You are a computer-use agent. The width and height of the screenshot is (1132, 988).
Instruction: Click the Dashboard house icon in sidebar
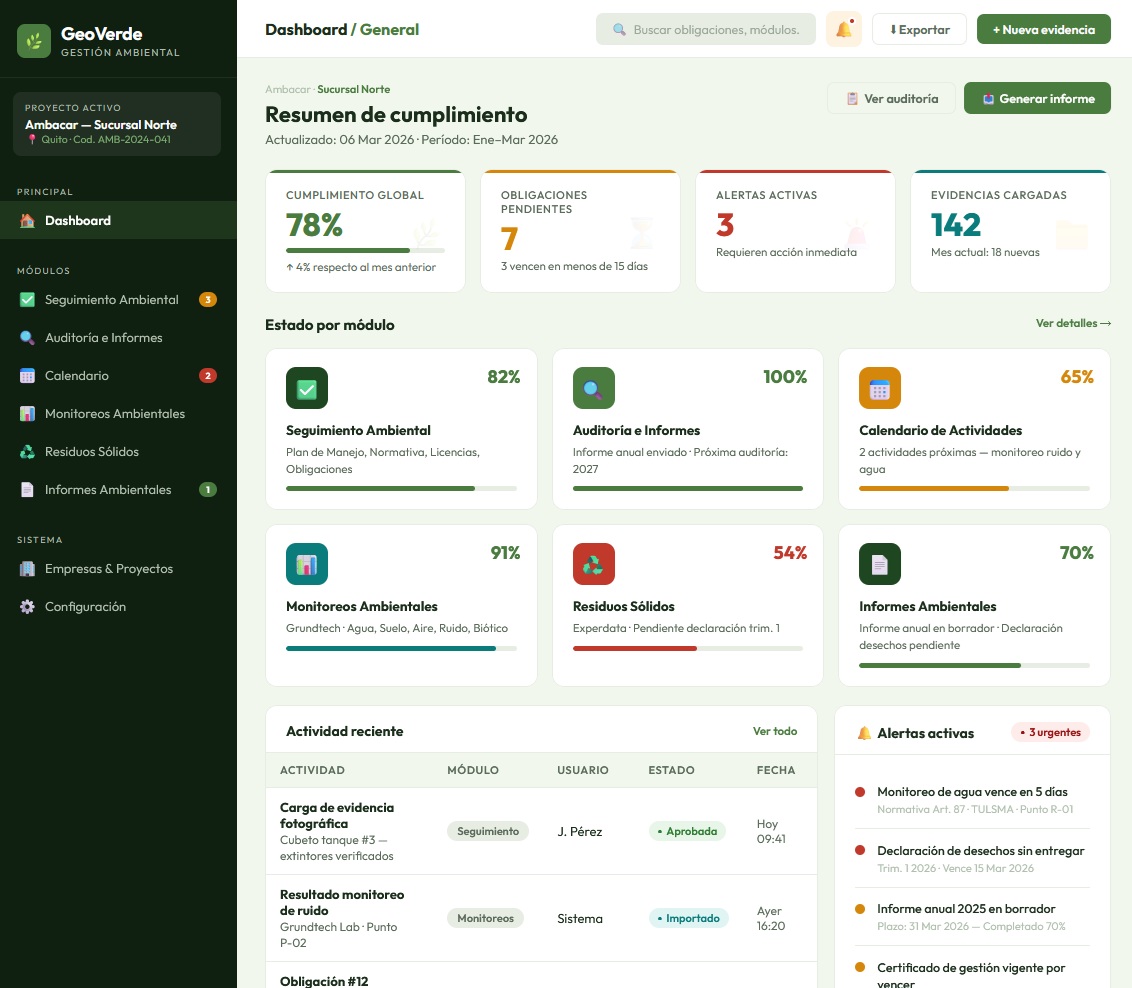(27, 221)
